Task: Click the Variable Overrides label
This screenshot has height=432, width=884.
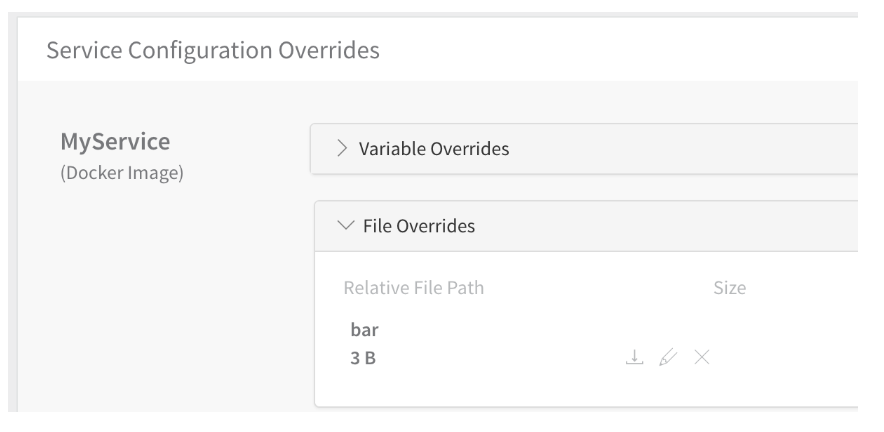Action: coord(434,149)
